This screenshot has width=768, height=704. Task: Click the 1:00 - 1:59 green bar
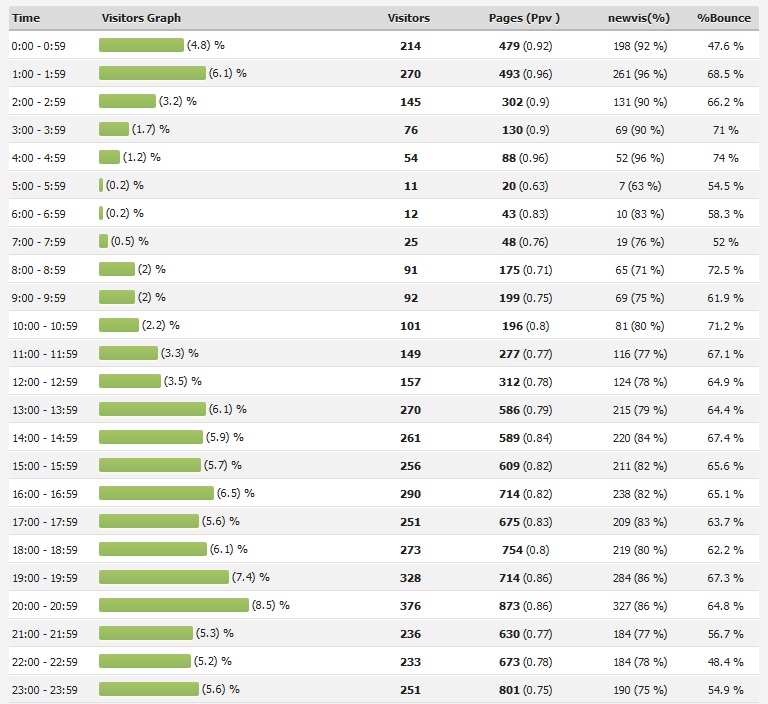tap(152, 73)
